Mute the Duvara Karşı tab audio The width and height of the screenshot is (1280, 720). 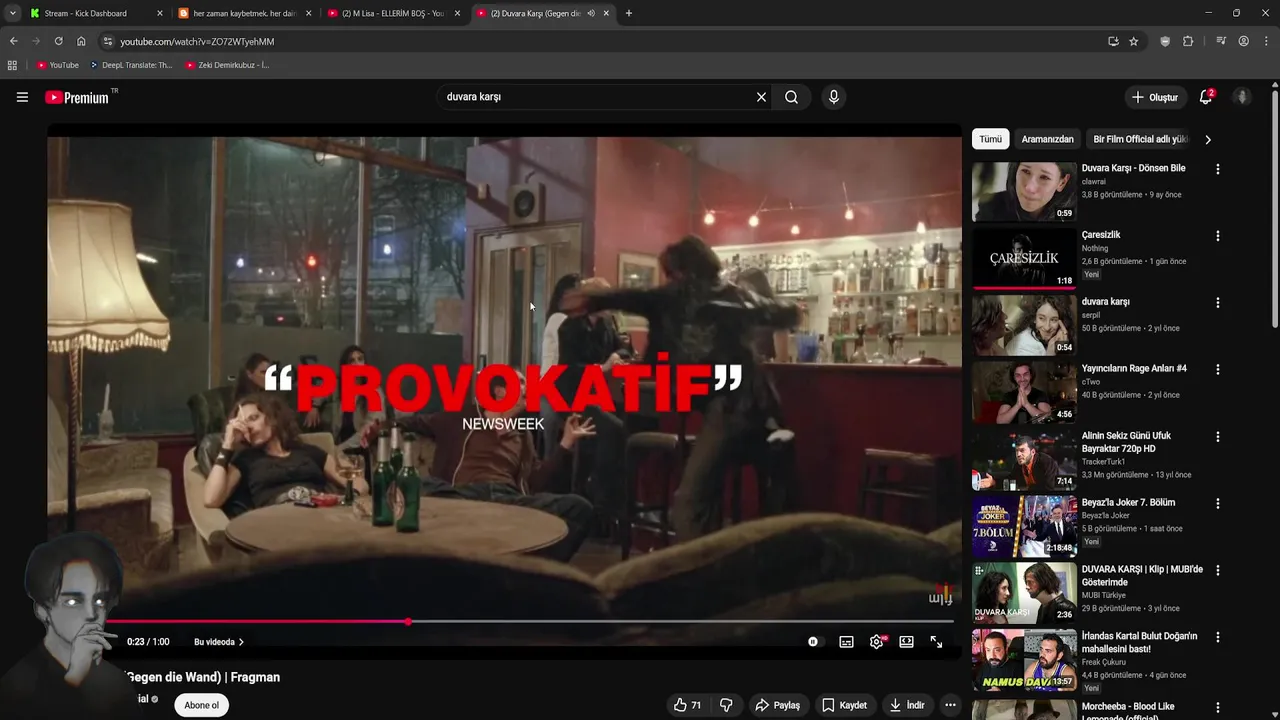(591, 13)
